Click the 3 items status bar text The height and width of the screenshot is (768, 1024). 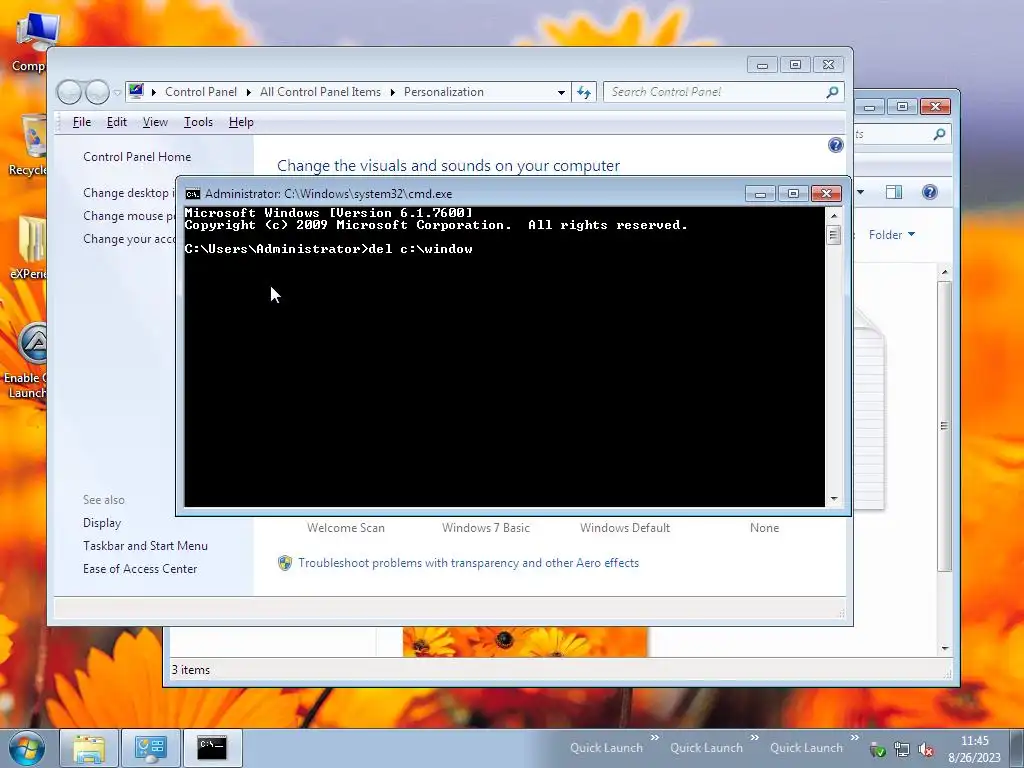point(191,669)
